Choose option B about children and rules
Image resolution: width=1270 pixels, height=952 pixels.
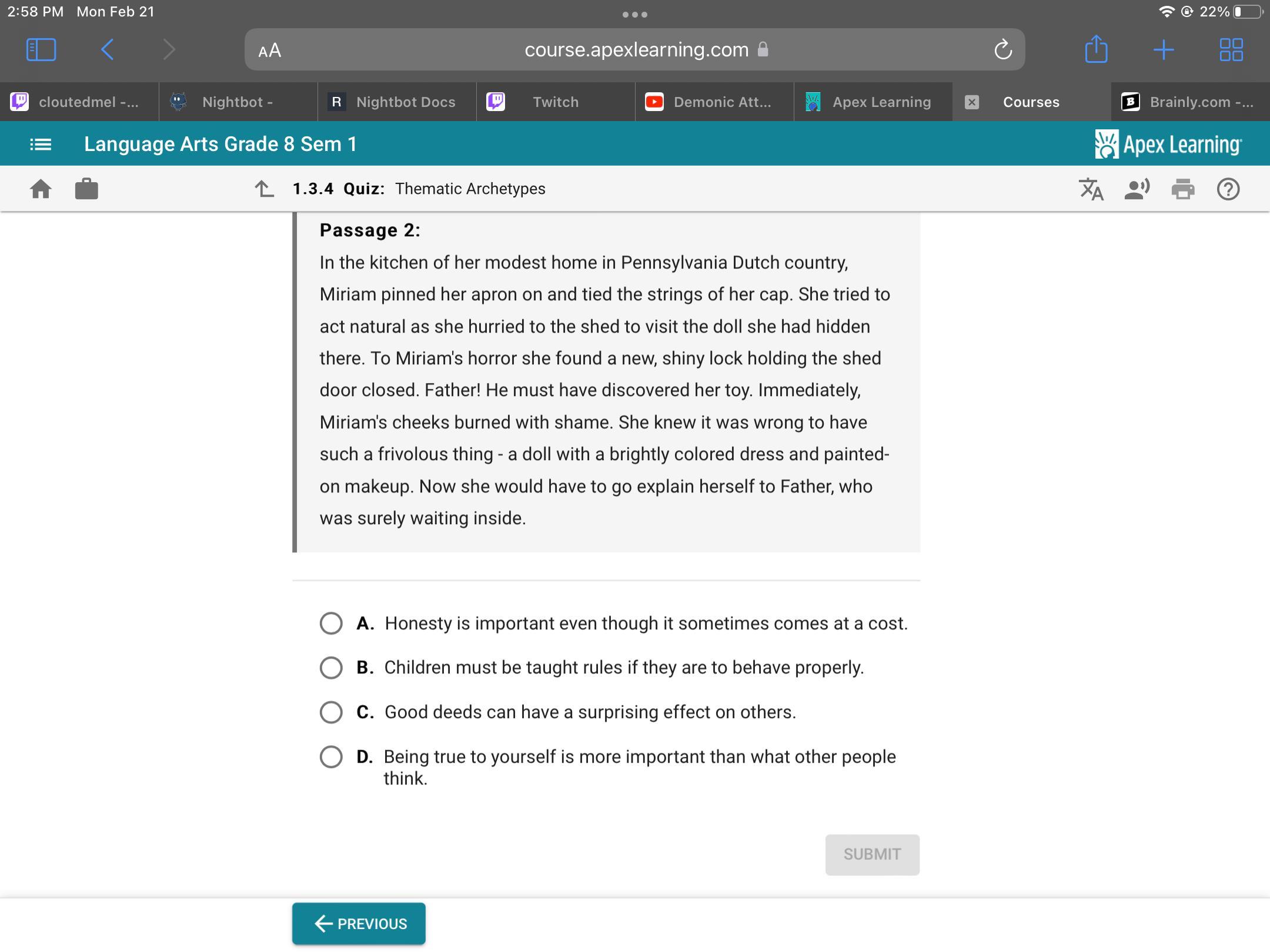coord(331,668)
